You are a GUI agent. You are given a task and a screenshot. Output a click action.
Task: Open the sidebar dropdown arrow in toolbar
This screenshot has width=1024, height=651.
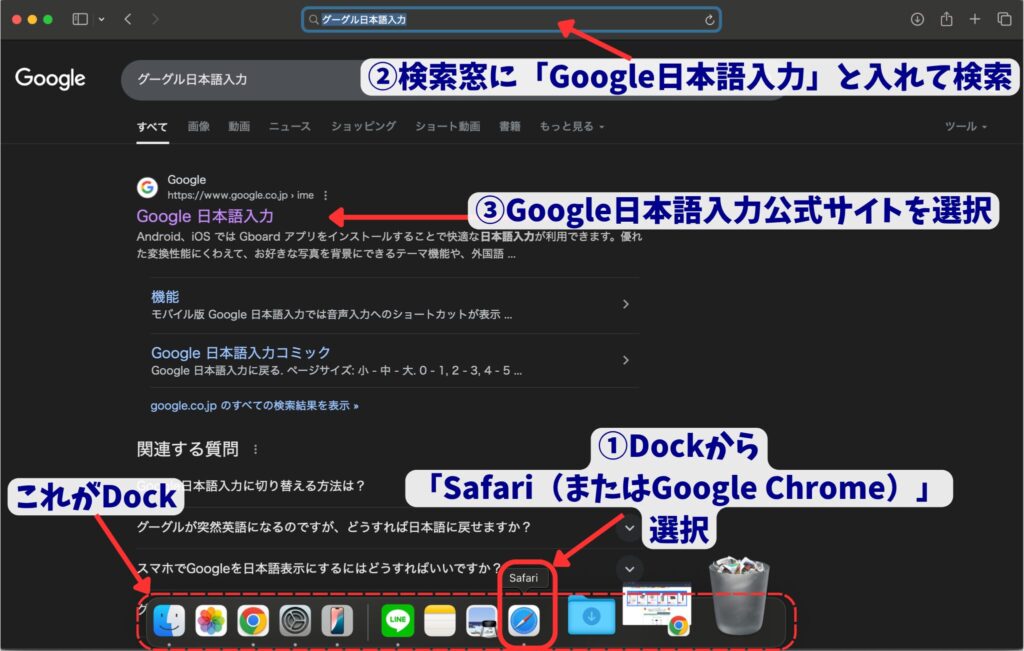pyautogui.click(x=101, y=20)
